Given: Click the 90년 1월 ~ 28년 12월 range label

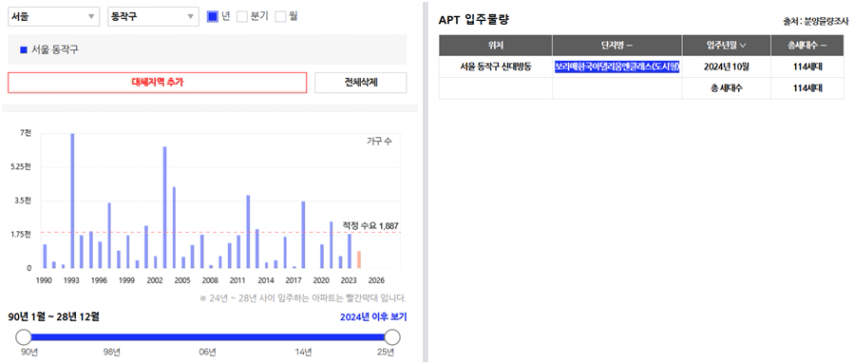Looking at the screenshot, I should [x=53, y=317].
